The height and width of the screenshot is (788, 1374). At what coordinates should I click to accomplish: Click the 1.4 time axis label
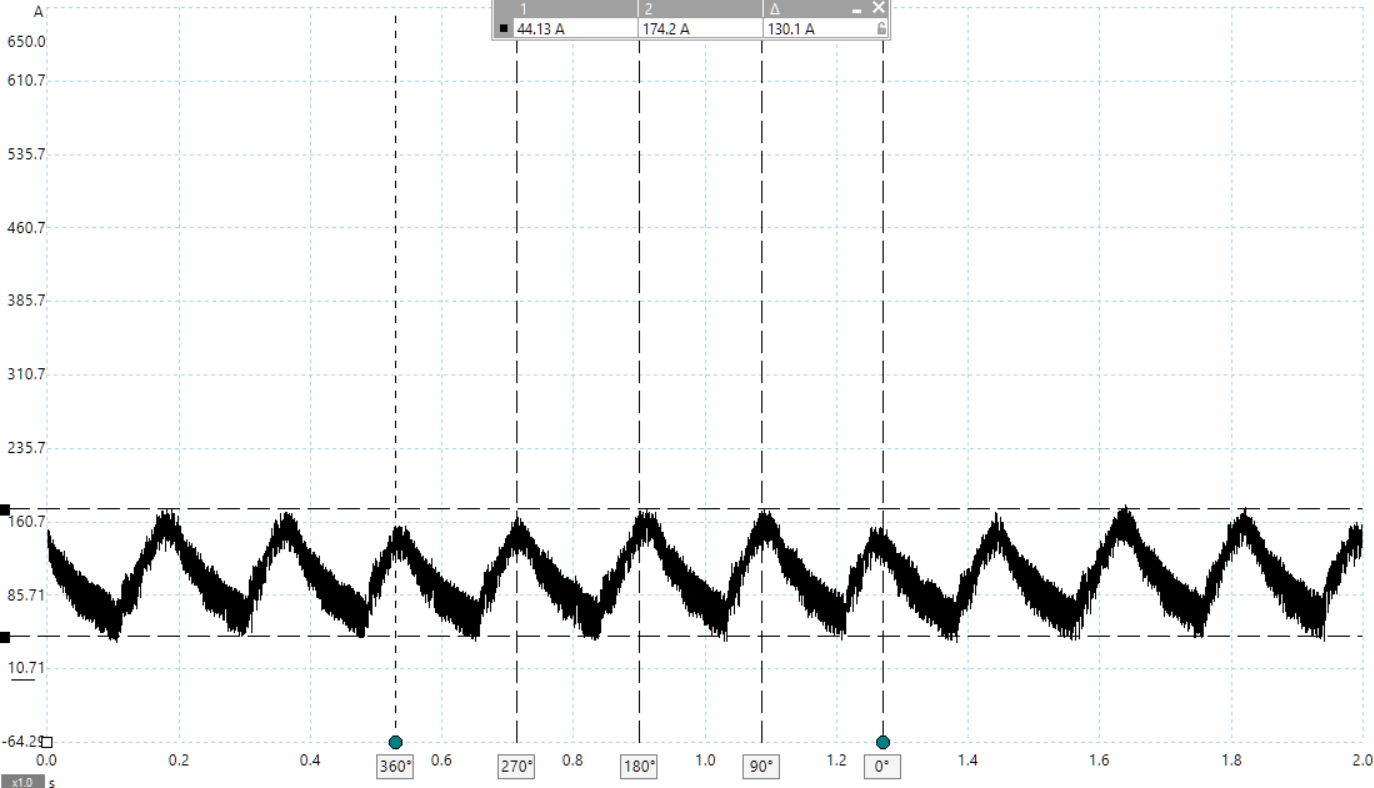coord(968,760)
